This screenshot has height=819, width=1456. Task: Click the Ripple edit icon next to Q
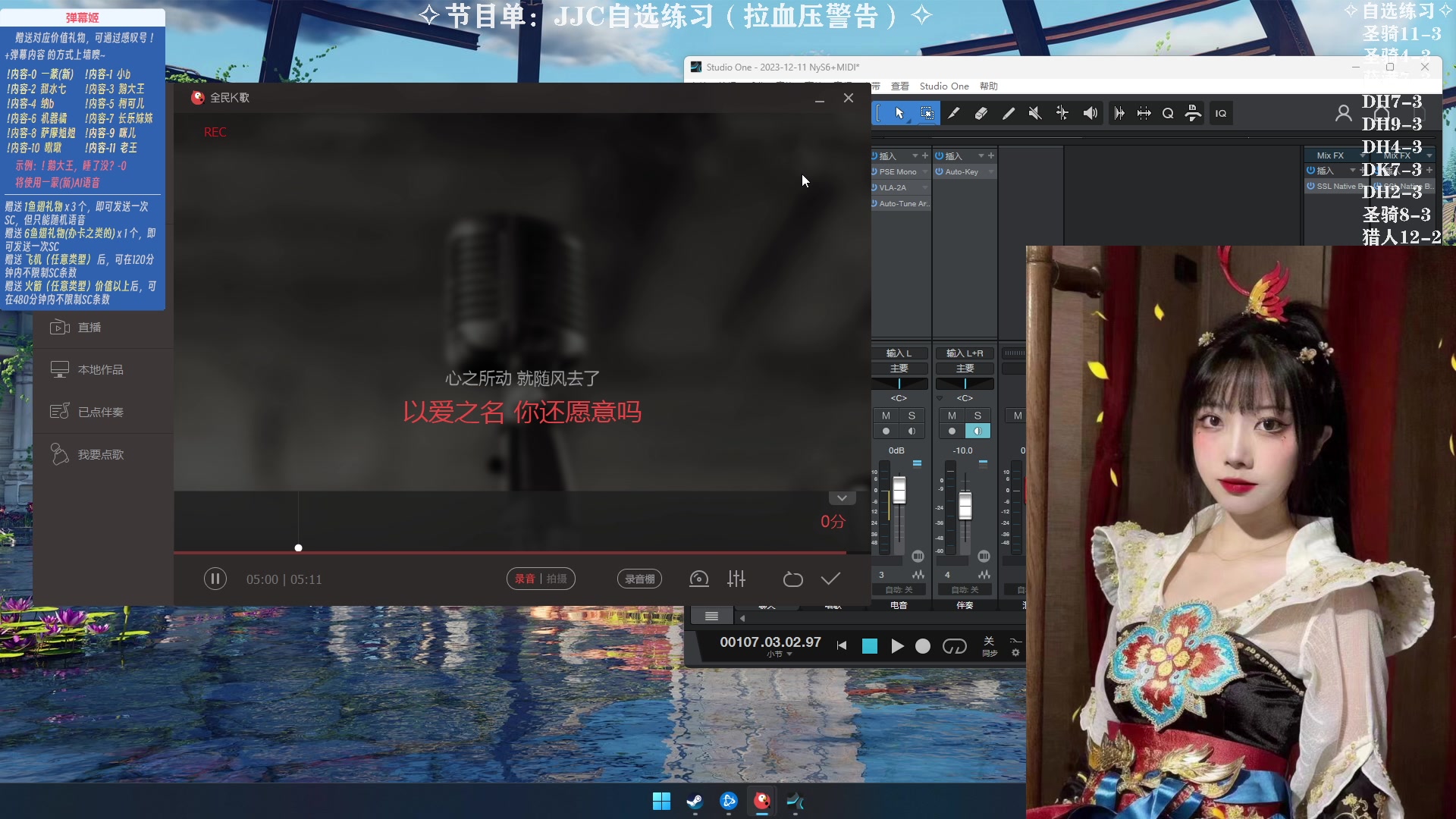tap(1193, 113)
